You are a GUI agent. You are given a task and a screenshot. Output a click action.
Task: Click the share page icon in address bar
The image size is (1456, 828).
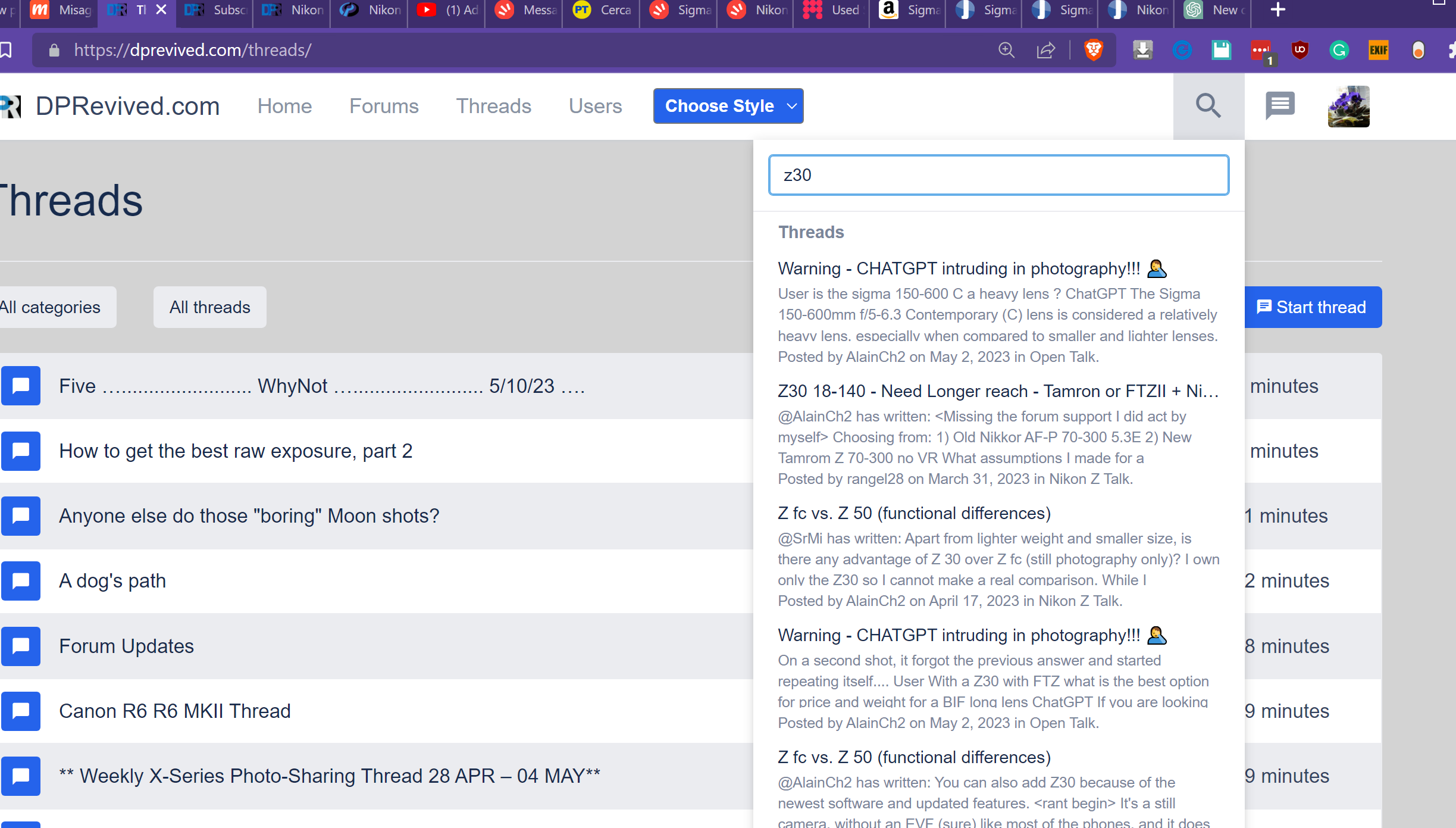pos(1045,50)
